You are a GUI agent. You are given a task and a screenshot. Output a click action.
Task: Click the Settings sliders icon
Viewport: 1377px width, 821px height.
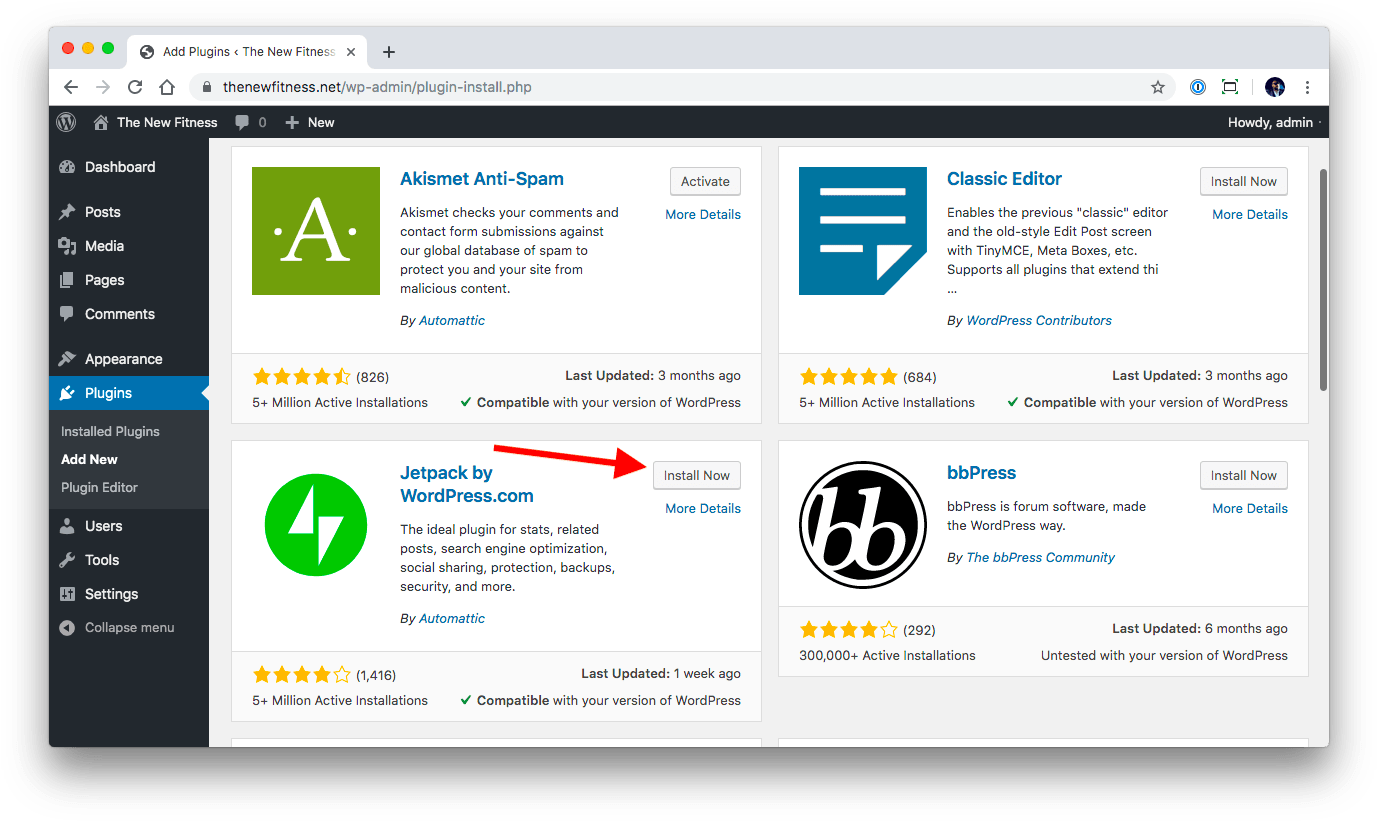[x=67, y=594]
